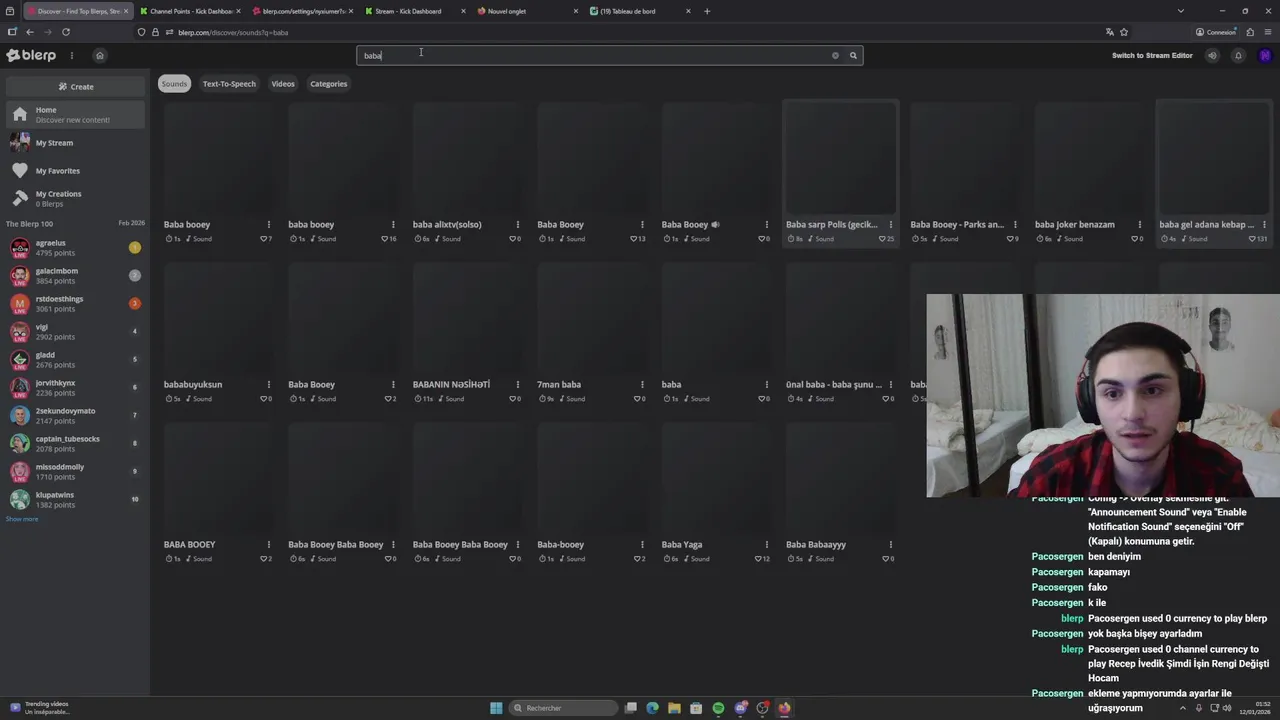1280x720 pixels.
Task: Open the browser list-all-tabs chevron
Action: point(1180,11)
